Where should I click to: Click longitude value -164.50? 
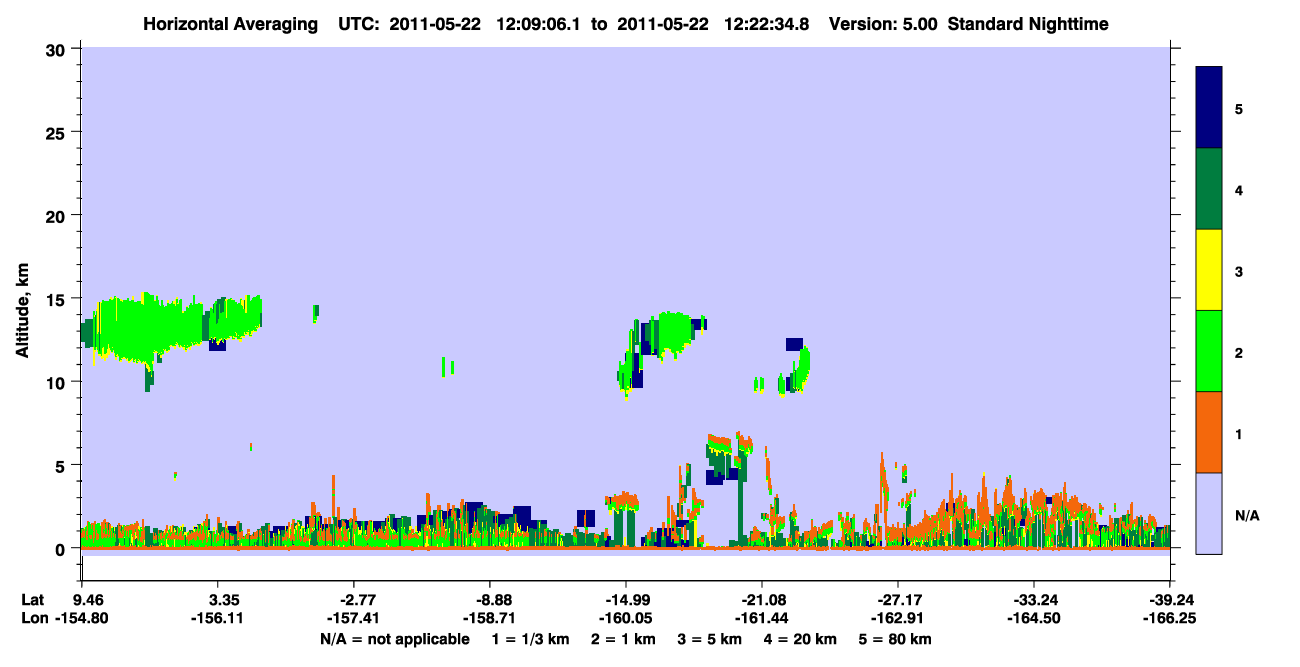click(1034, 618)
